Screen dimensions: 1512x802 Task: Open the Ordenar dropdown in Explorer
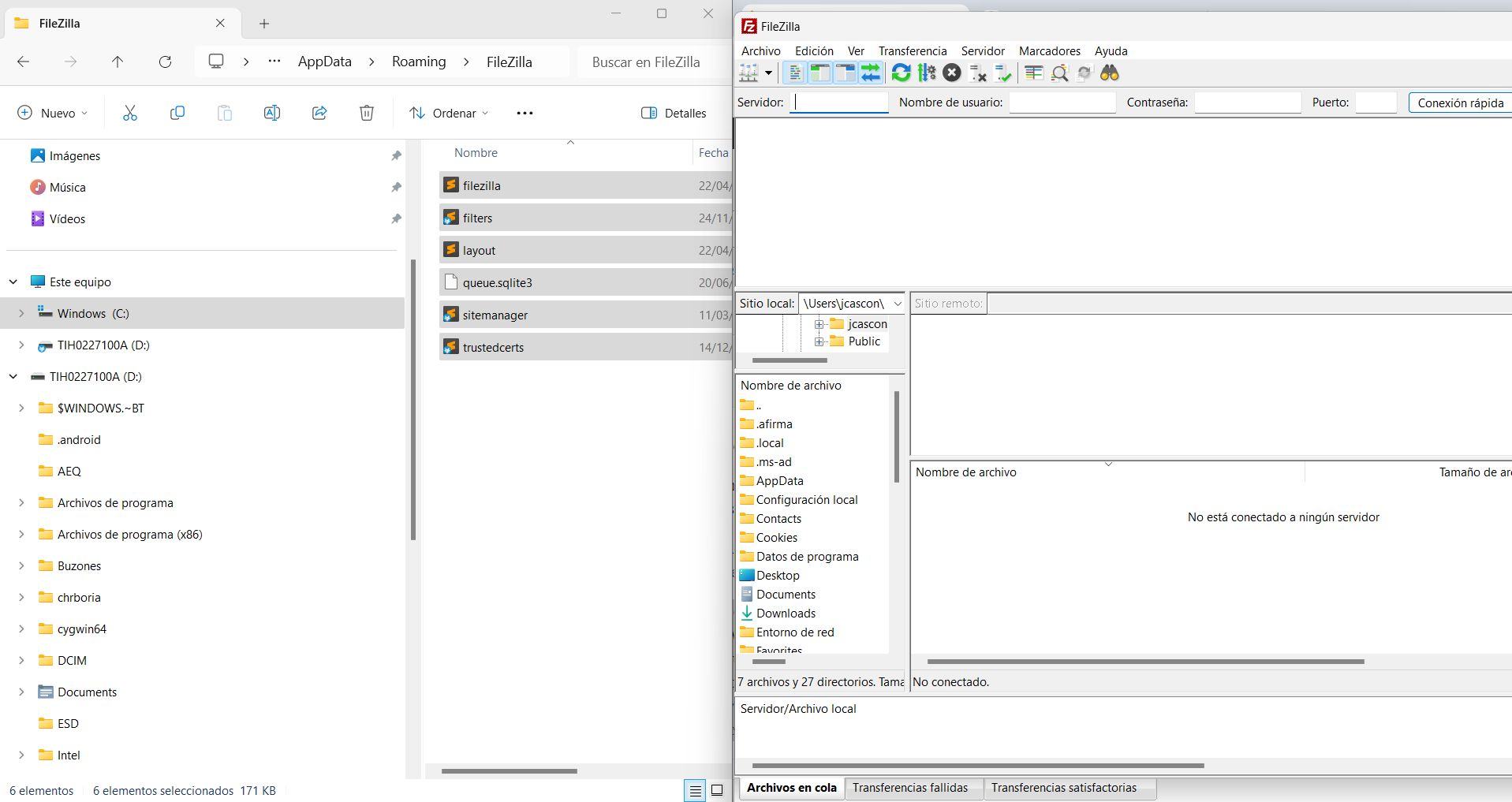coord(449,113)
